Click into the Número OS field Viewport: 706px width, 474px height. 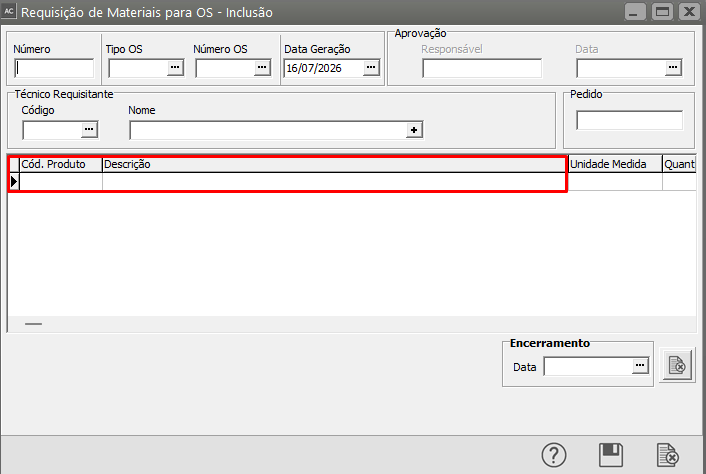(x=225, y=68)
